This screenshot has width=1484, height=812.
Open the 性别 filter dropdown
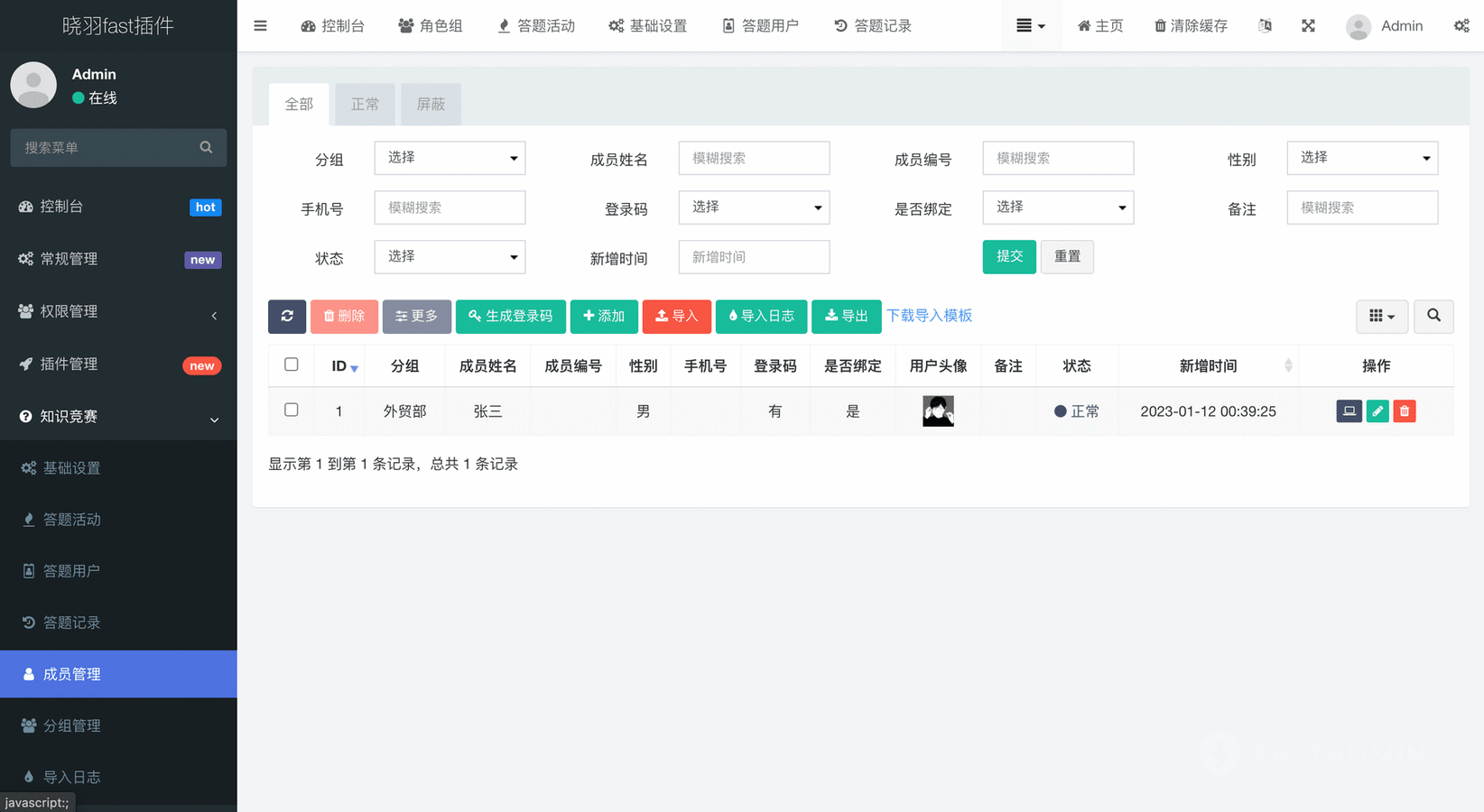pyautogui.click(x=1361, y=158)
